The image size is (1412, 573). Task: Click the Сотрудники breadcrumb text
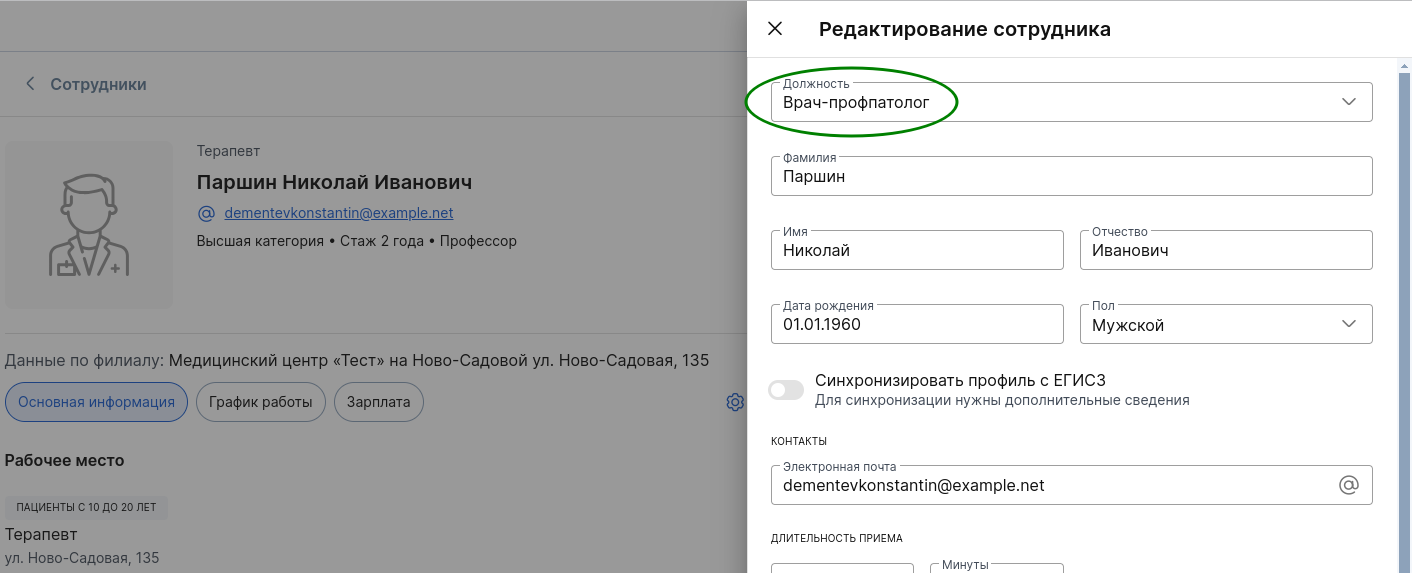click(98, 84)
